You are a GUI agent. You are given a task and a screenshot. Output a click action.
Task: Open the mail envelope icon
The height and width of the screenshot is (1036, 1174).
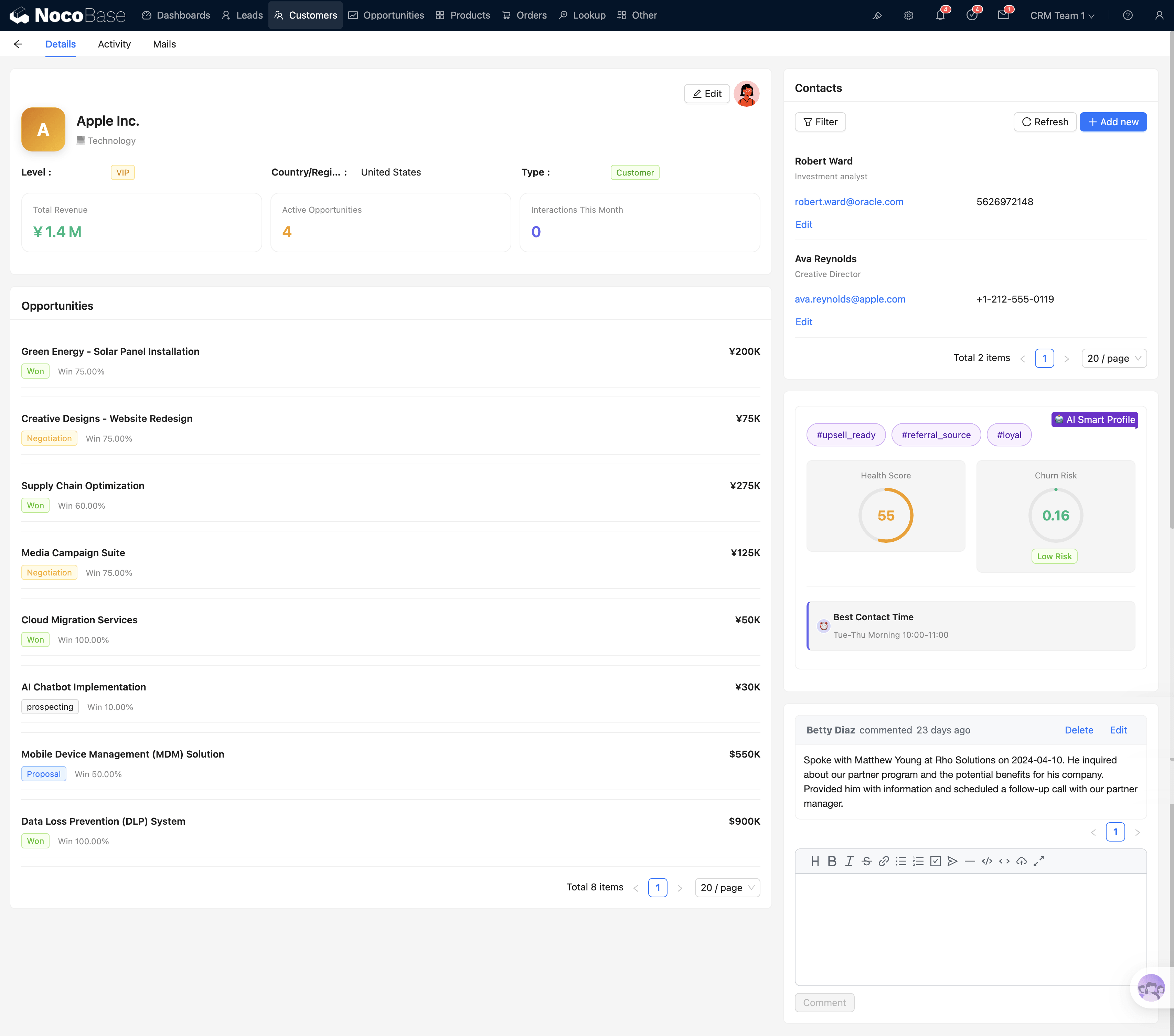(1003, 15)
